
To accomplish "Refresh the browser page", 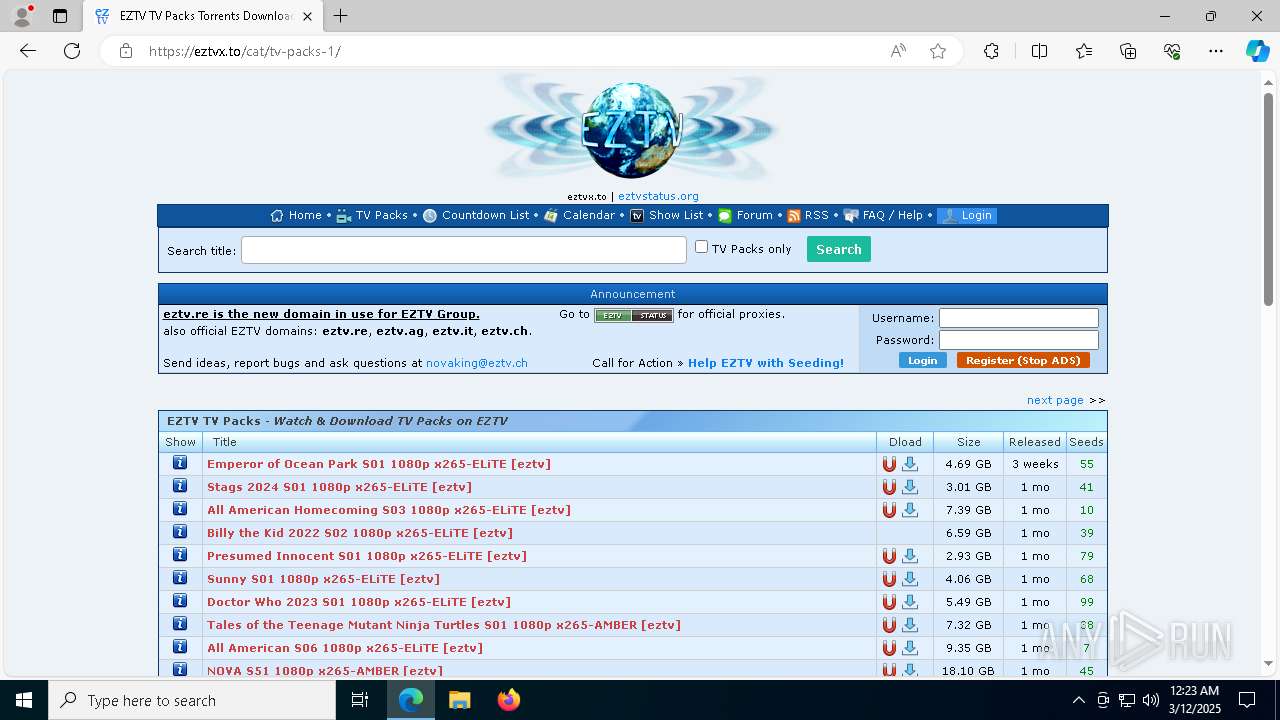I will (72, 51).
